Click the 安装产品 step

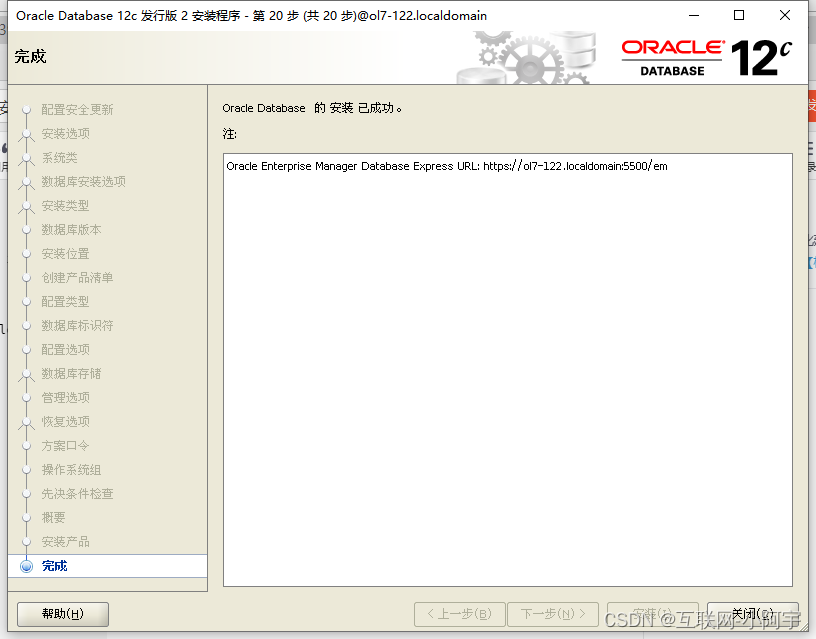coord(66,541)
